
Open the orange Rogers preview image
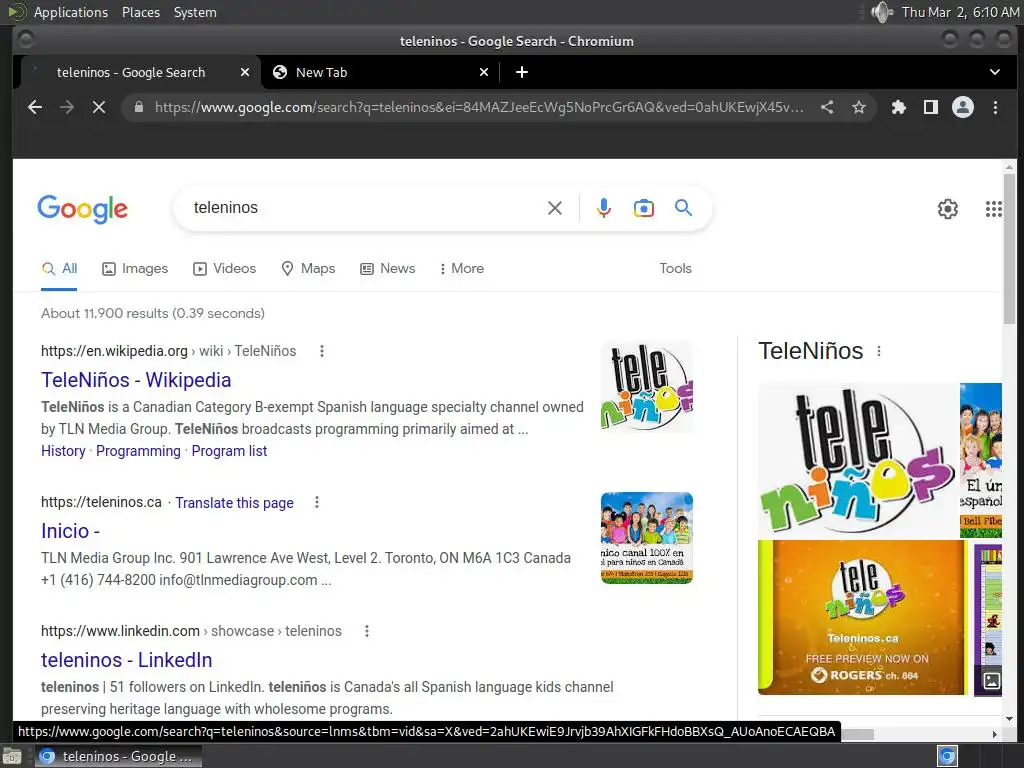(861, 618)
